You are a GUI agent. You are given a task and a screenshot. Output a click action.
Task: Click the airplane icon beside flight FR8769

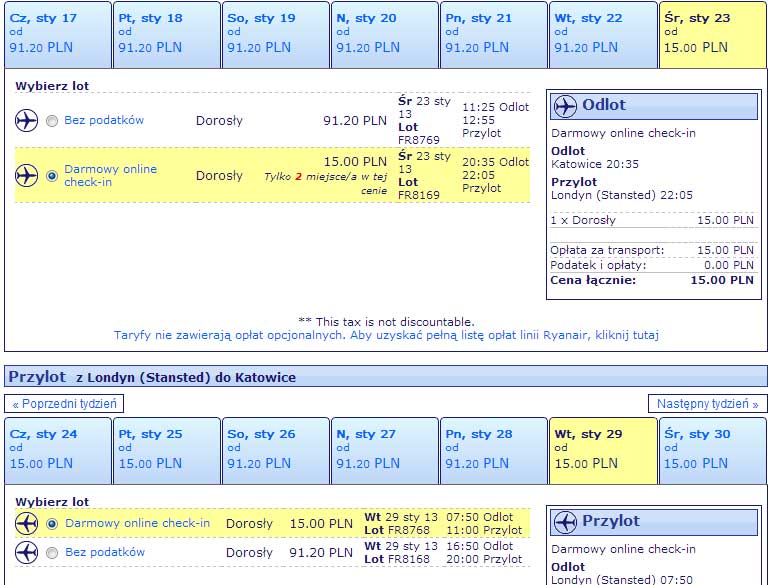tap(26, 121)
